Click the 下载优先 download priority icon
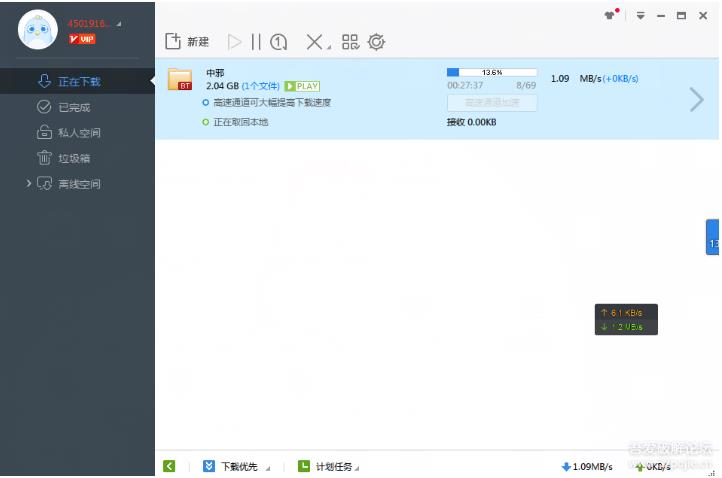 click(x=209, y=466)
